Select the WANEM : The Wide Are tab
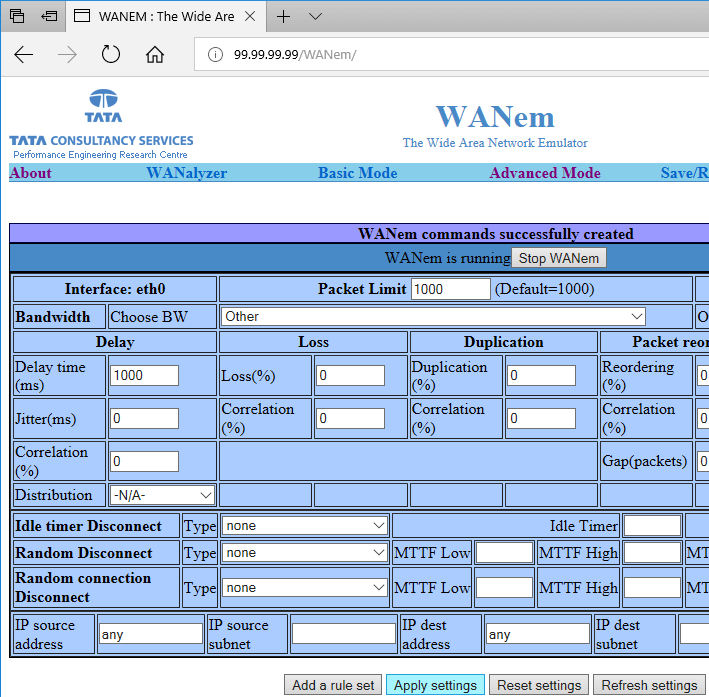709x697 pixels. pyautogui.click(x=166, y=17)
